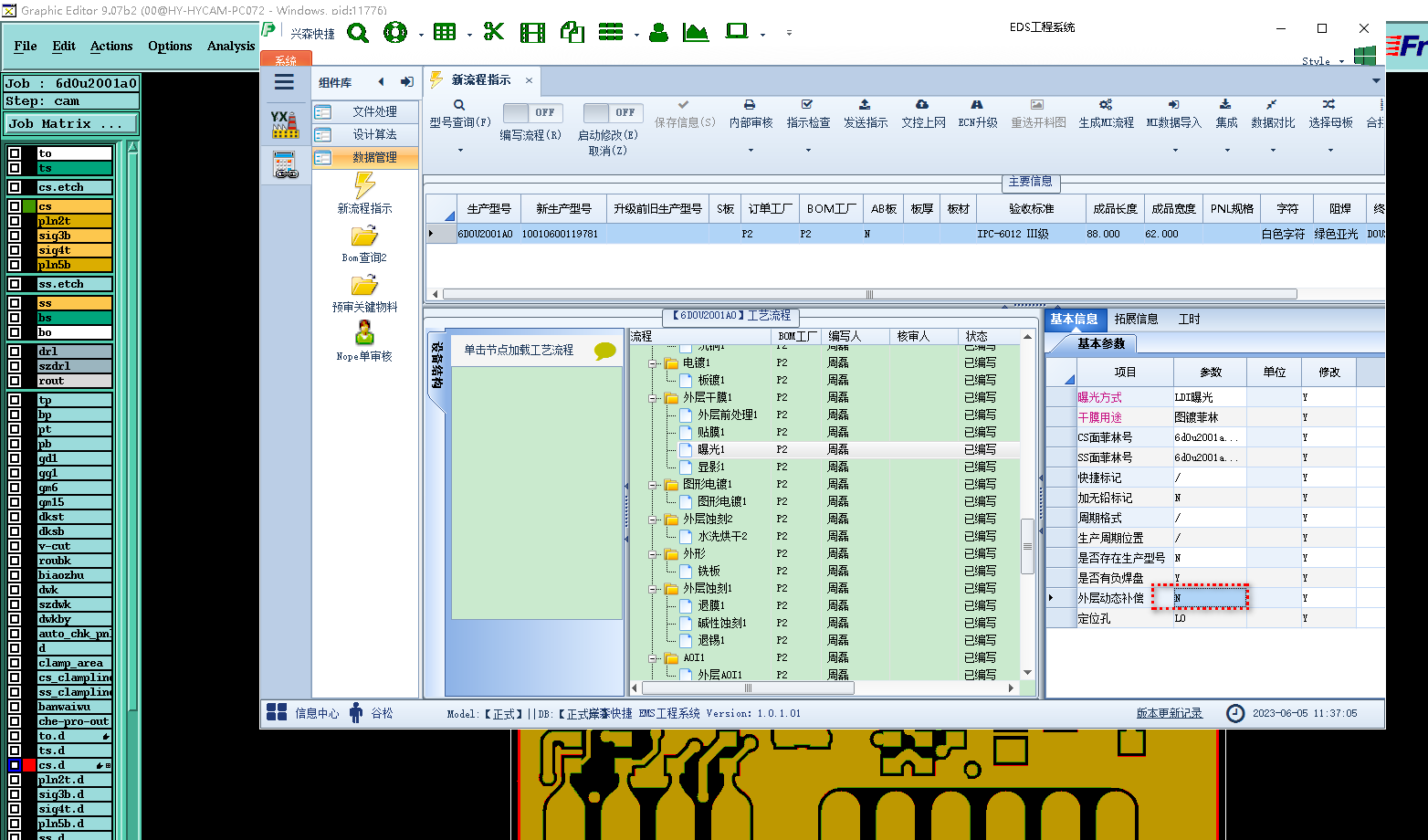
Task: Click ECN升级 button in ribbon
Action: (977, 113)
